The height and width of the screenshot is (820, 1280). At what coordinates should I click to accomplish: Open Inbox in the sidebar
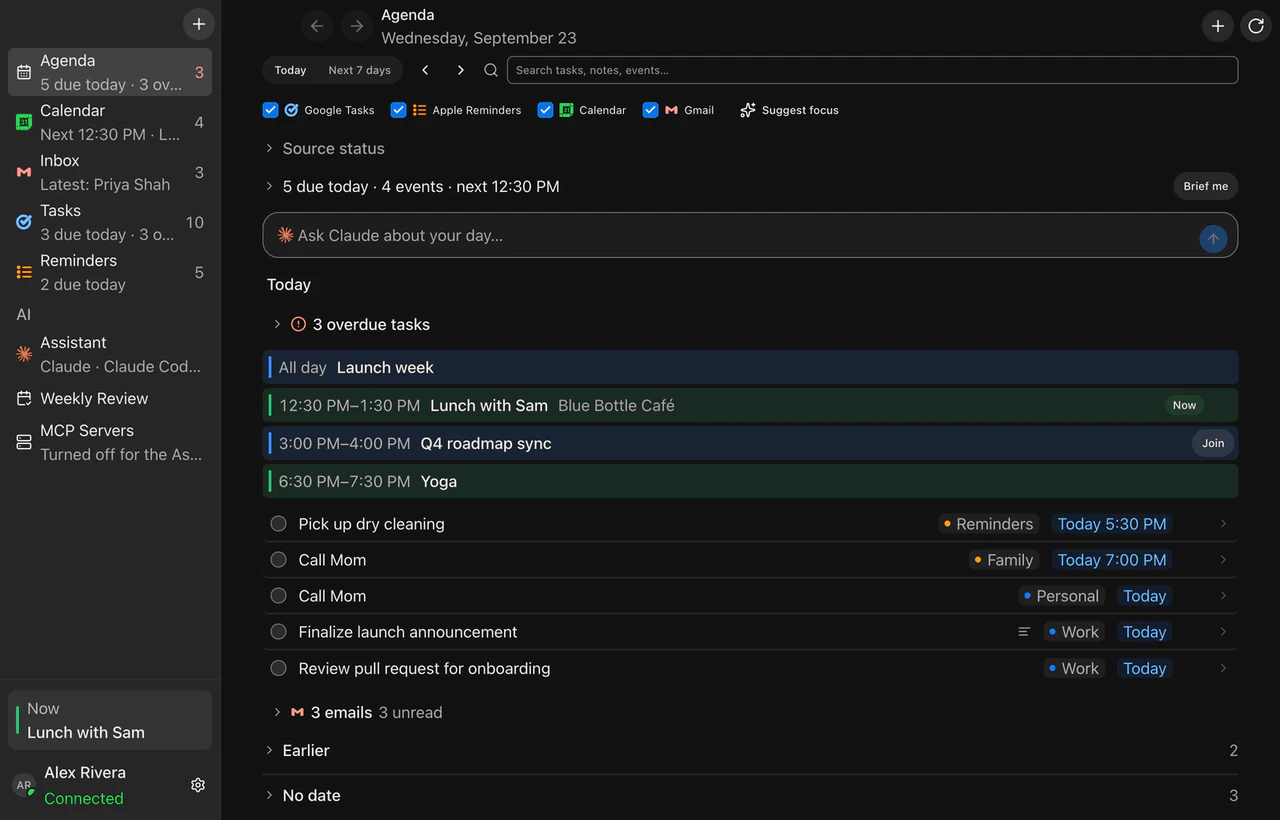click(x=110, y=172)
